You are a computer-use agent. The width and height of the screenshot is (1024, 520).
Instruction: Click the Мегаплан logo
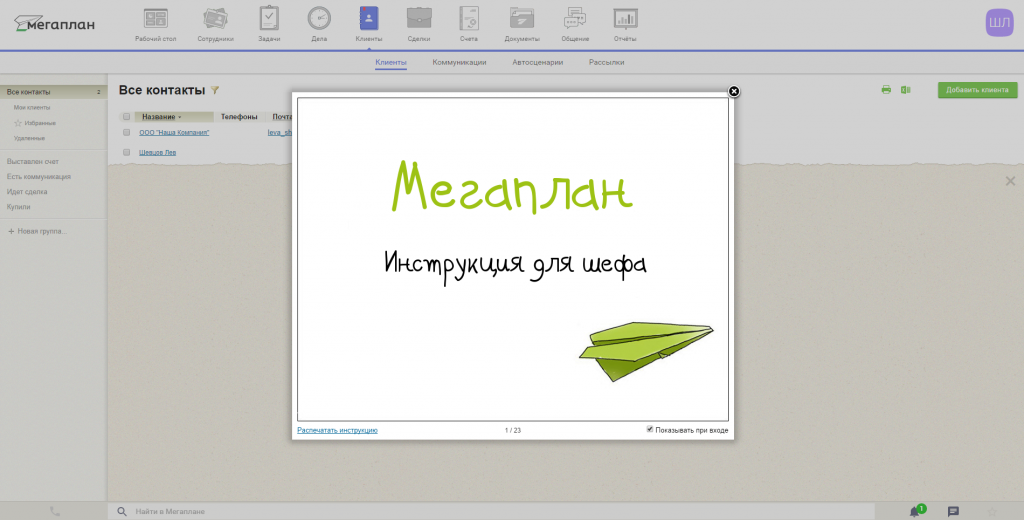[x=54, y=24]
